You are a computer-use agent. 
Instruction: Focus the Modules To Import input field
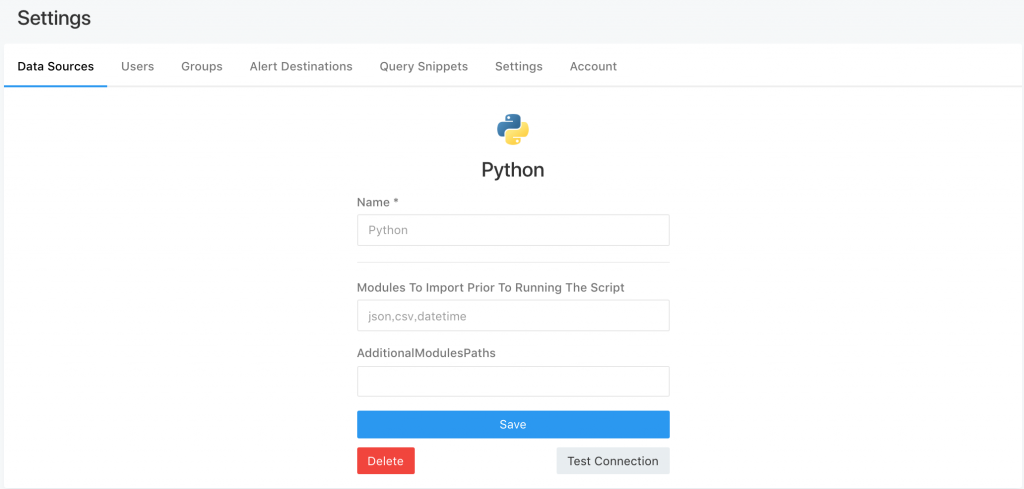click(513, 316)
